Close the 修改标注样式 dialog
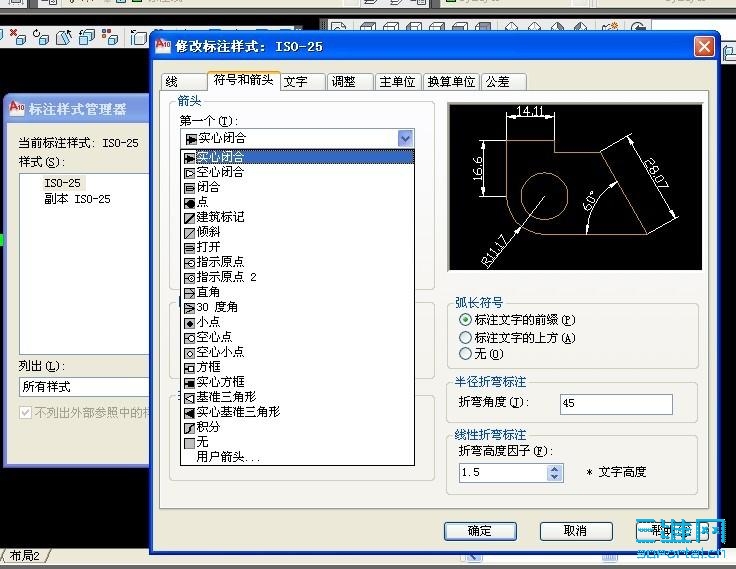This screenshot has height=569, width=736. coord(704,46)
